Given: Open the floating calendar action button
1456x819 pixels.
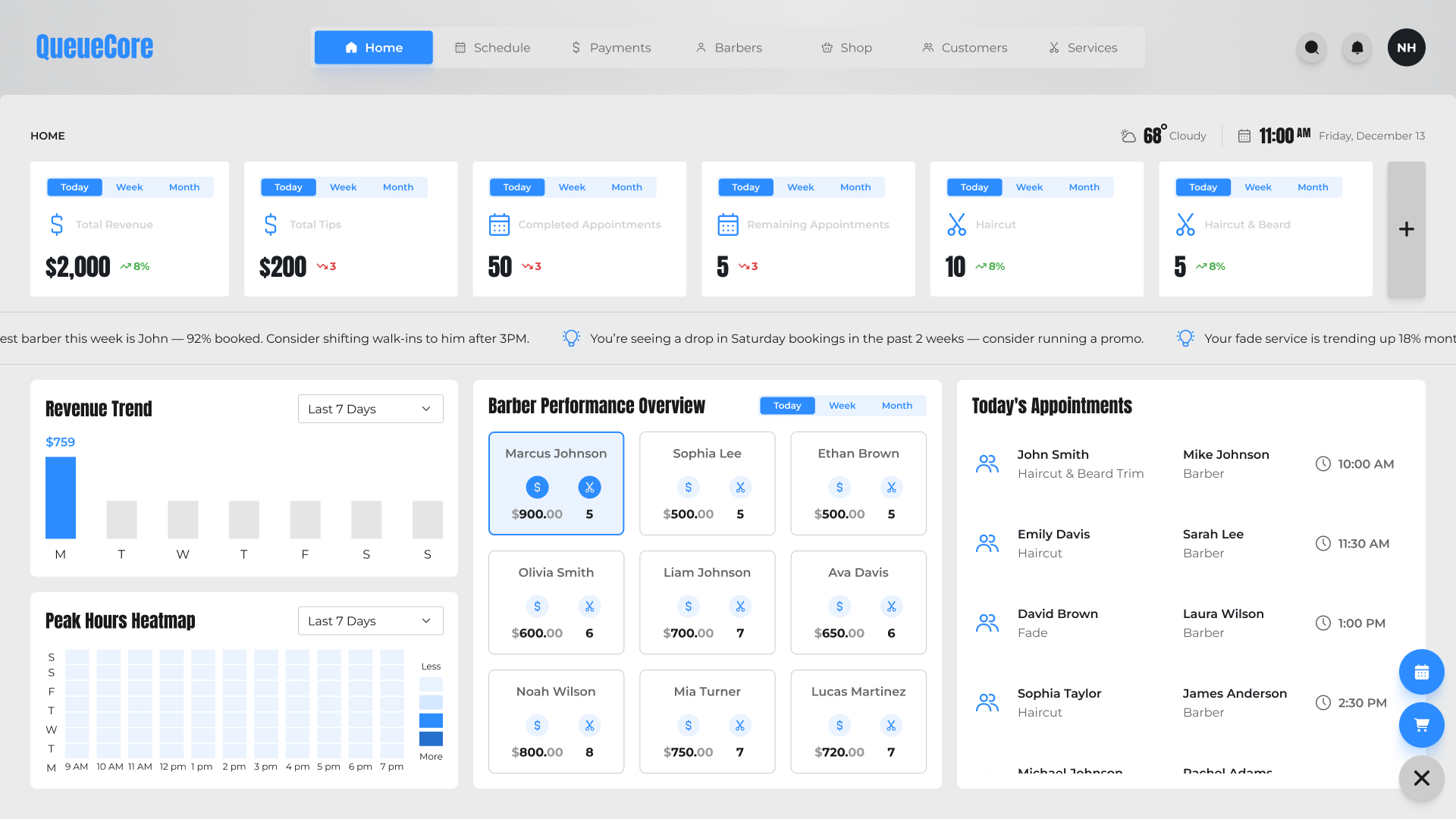Looking at the screenshot, I should click(1421, 672).
